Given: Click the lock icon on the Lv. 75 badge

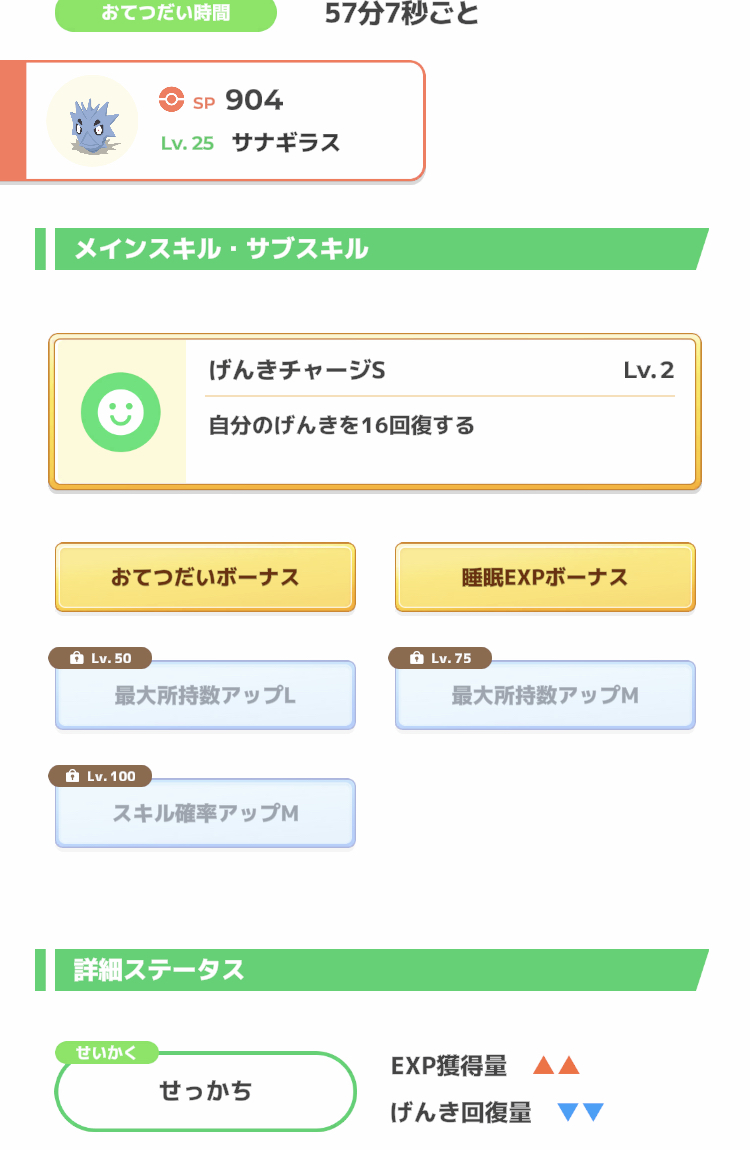Looking at the screenshot, I should (x=417, y=658).
